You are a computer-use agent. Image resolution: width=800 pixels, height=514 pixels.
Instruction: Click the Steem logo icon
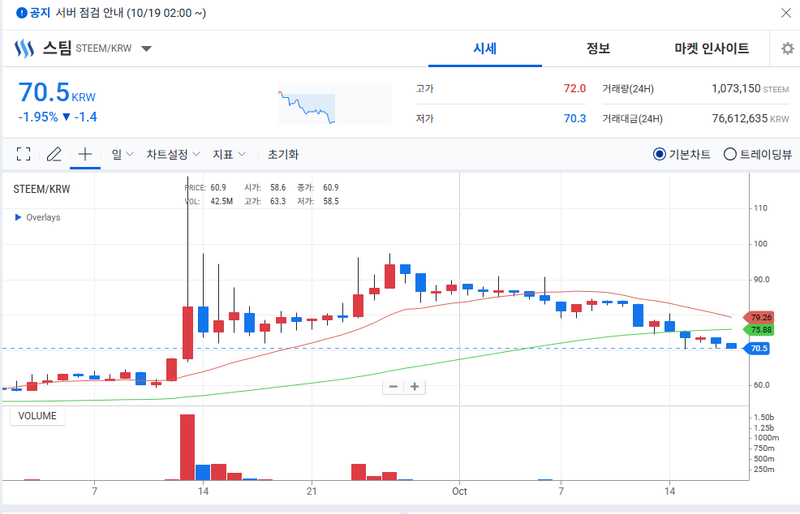(x=24, y=48)
